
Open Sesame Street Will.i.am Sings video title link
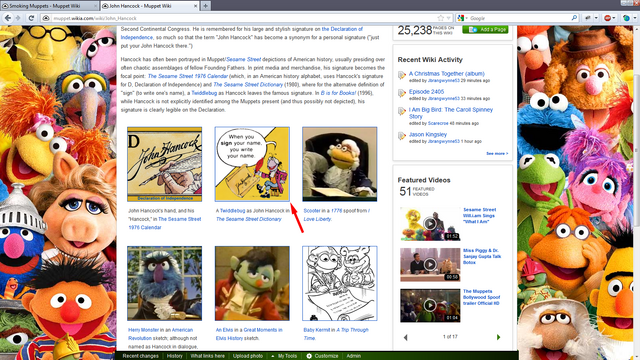pos(479,216)
